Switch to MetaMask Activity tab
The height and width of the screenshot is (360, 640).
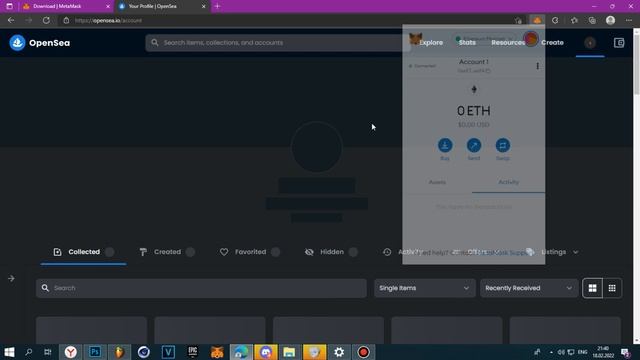coord(509,182)
